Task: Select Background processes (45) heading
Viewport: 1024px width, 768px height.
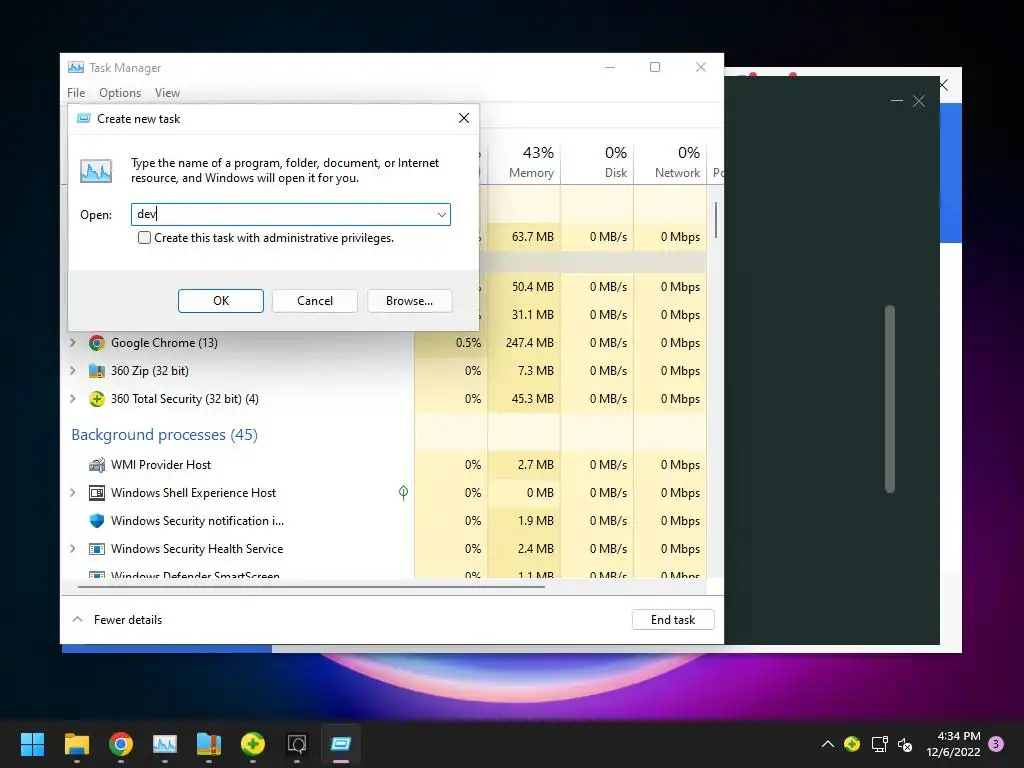Action: tap(165, 435)
